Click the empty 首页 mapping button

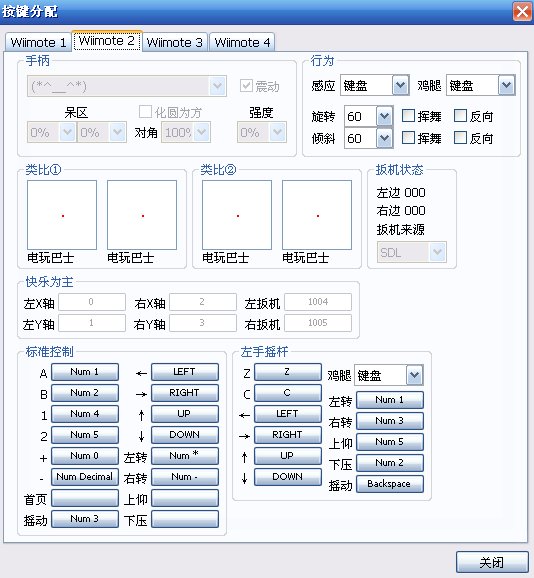pos(85,498)
